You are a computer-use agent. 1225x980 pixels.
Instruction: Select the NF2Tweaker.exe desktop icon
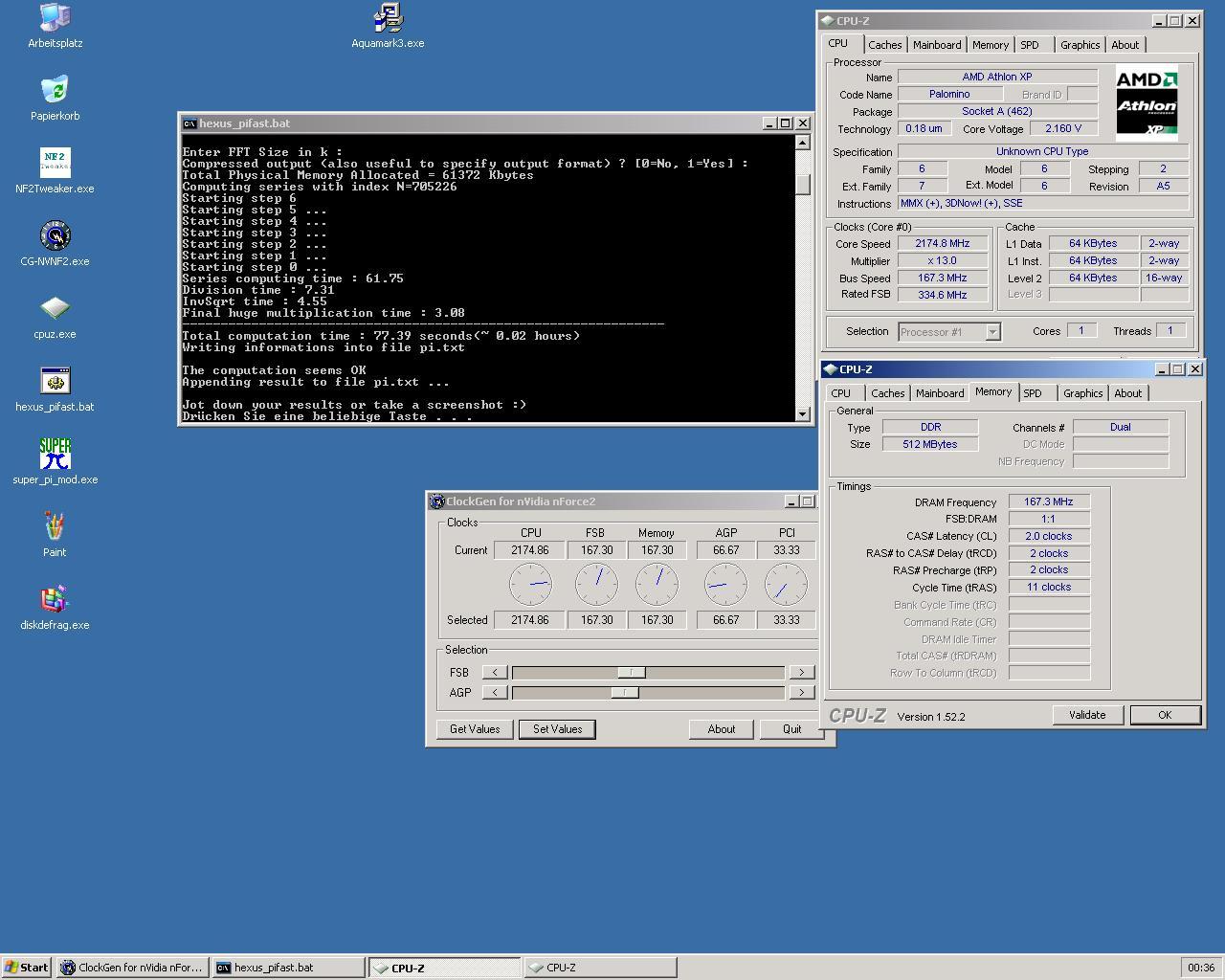click(x=55, y=170)
